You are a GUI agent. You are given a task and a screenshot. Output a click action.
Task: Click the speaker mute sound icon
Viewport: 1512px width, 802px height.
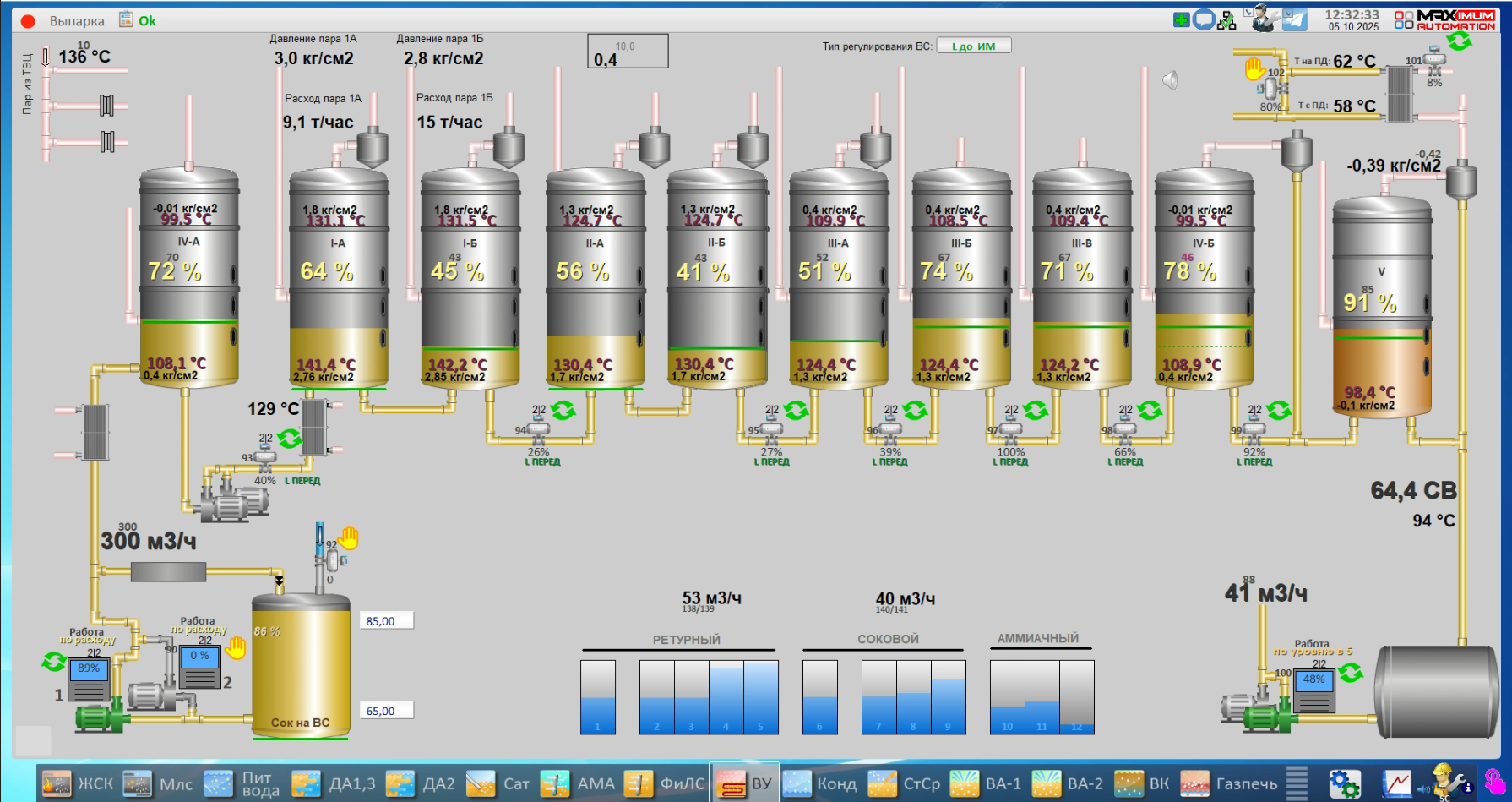pos(1170,80)
